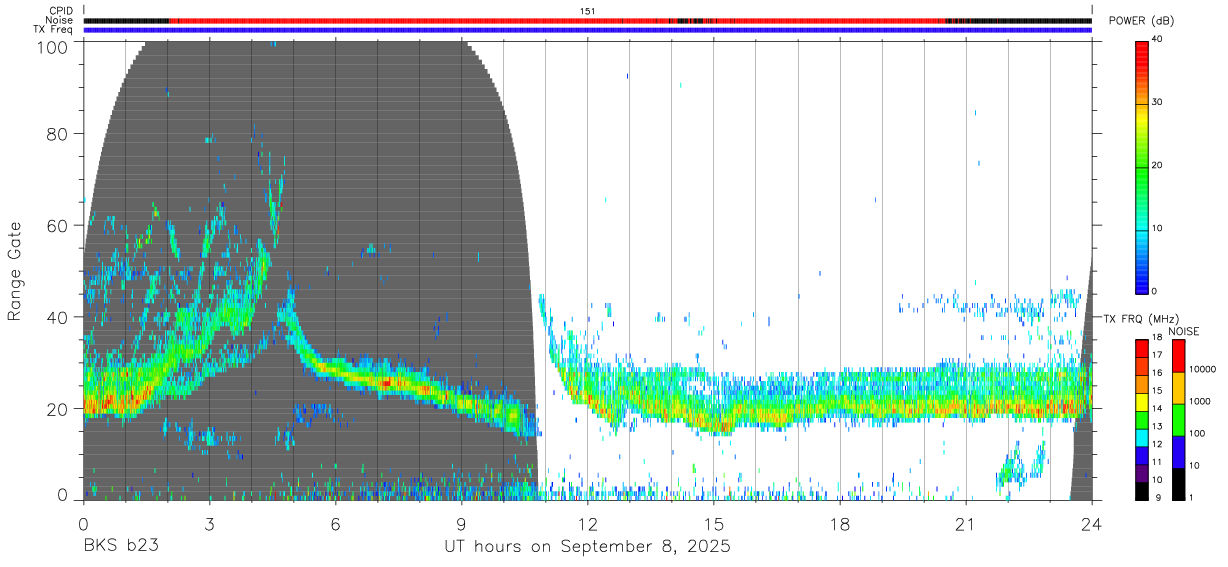The width and height of the screenshot is (1228, 567).
Task: Click the 100 tick on Range Gate axis
Action: [55, 47]
